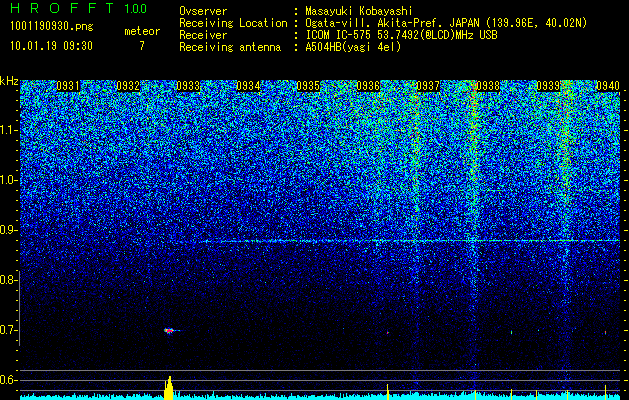Image resolution: width=629 pixels, height=400 pixels.
Task: Click observer name Masayuki Kobayashi
Action: tap(359, 11)
